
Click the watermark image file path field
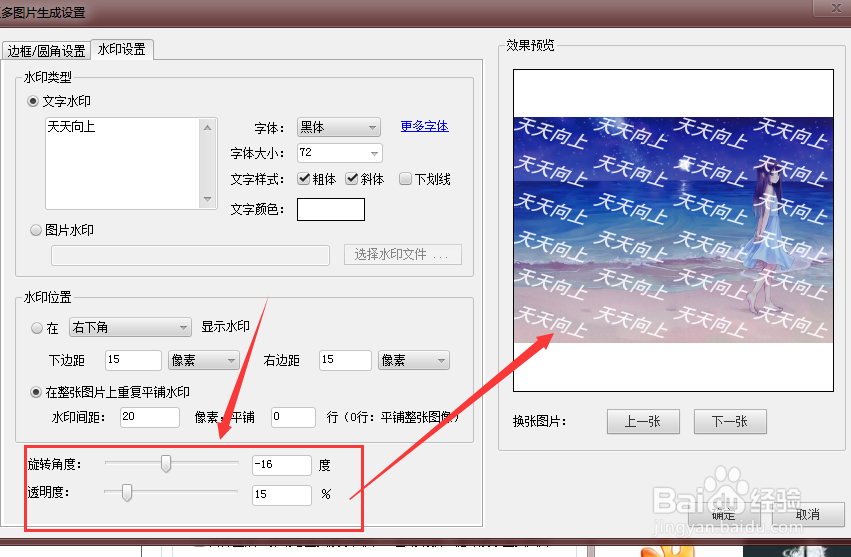pos(190,255)
